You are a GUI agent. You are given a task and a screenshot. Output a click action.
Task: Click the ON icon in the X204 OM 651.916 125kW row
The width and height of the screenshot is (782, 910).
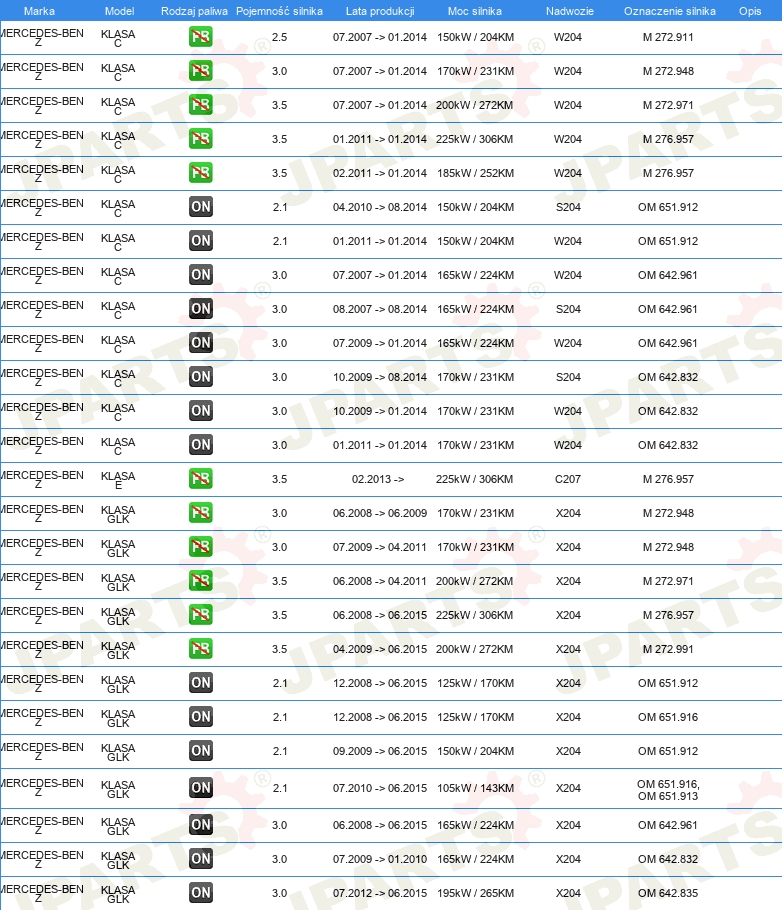200,717
